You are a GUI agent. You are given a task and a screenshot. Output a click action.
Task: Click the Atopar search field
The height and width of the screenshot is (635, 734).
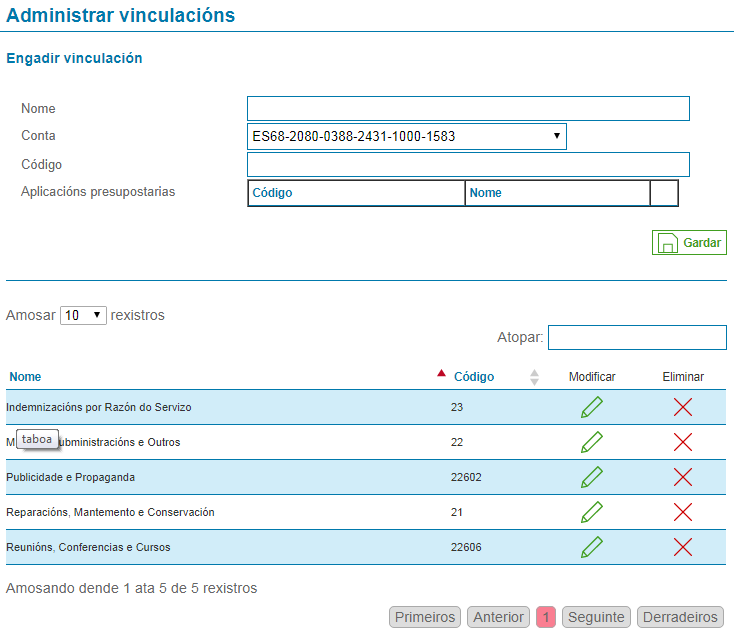tap(637, 338)
